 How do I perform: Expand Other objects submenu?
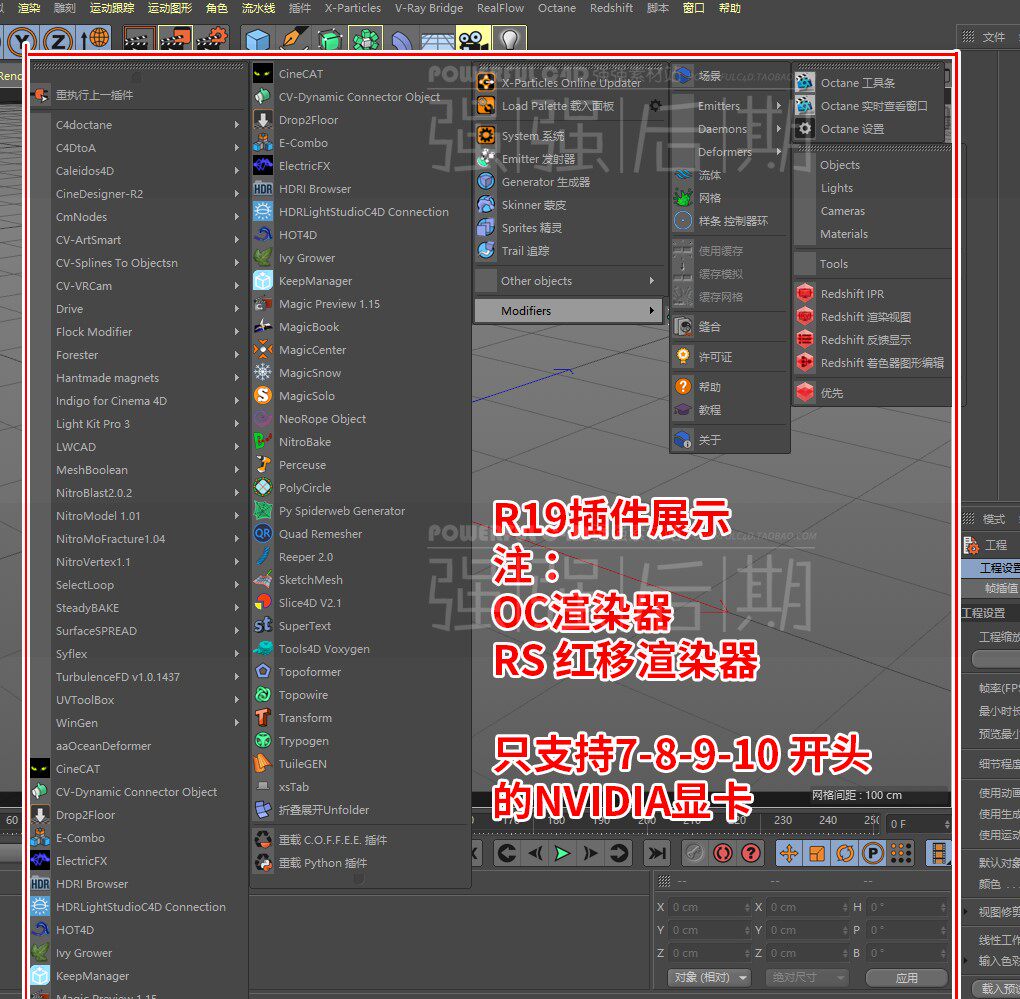(x=568, y=281)
